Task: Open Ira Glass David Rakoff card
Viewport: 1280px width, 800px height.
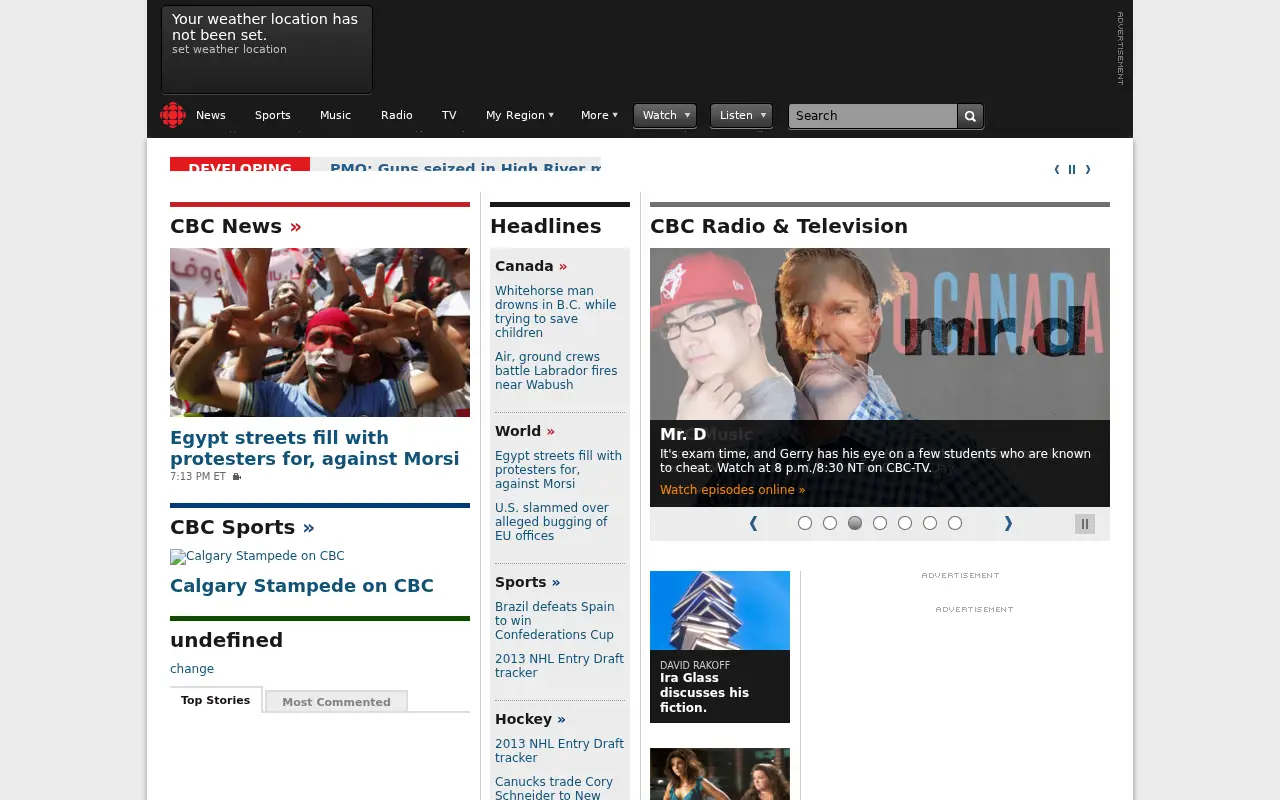Action: point(720,647)
